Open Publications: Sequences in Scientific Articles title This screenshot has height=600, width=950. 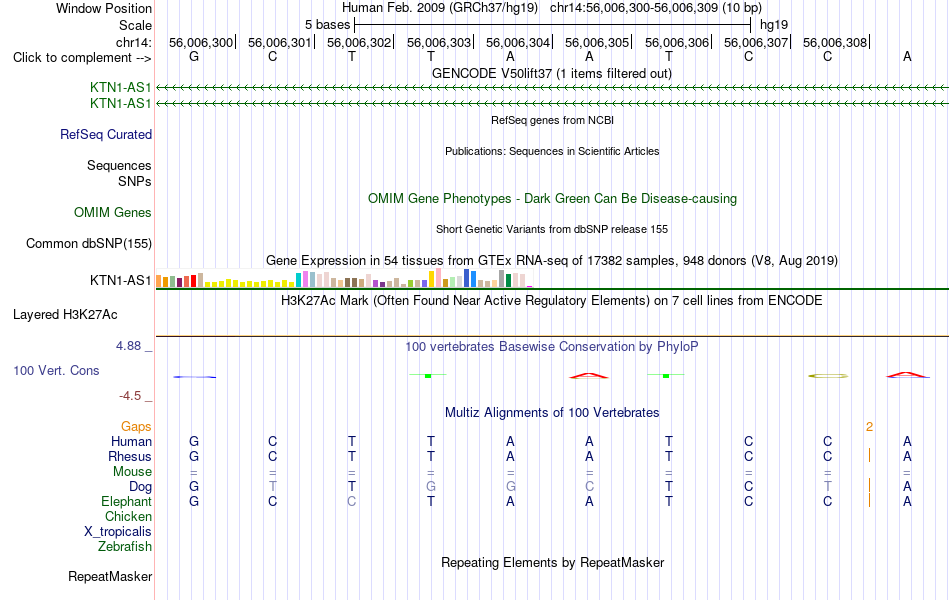[552, 151]
